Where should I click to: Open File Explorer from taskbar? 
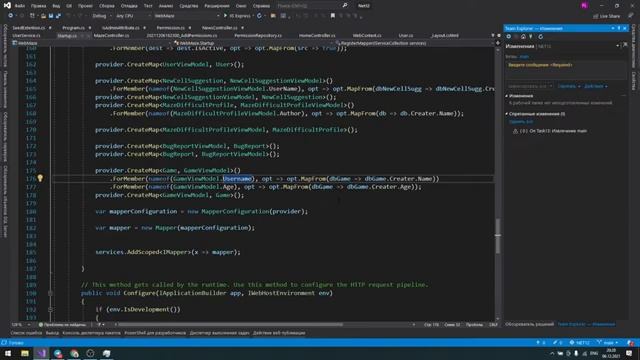click(25, 353)
